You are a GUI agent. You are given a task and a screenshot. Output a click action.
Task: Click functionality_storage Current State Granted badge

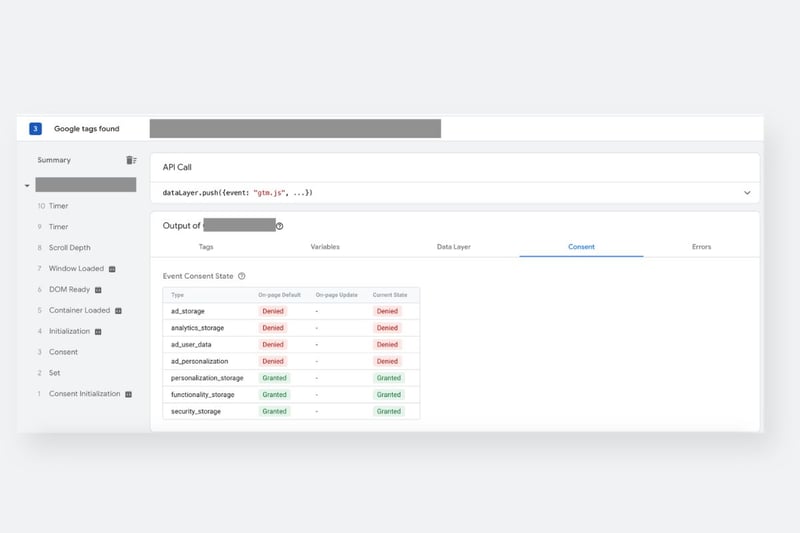click(389, 395)
